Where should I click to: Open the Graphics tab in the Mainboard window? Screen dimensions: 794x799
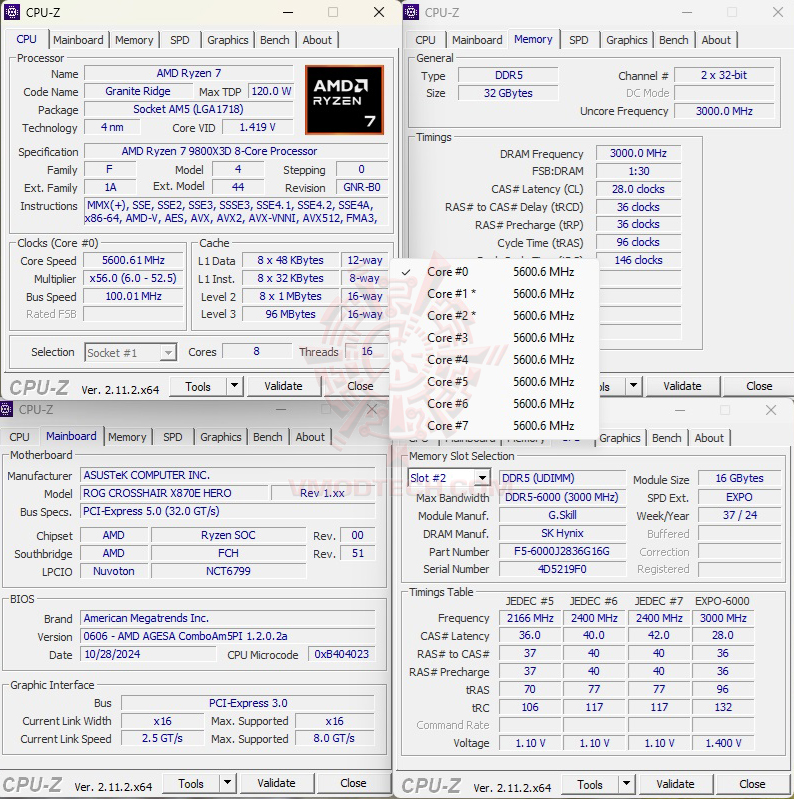click(220, 437)
